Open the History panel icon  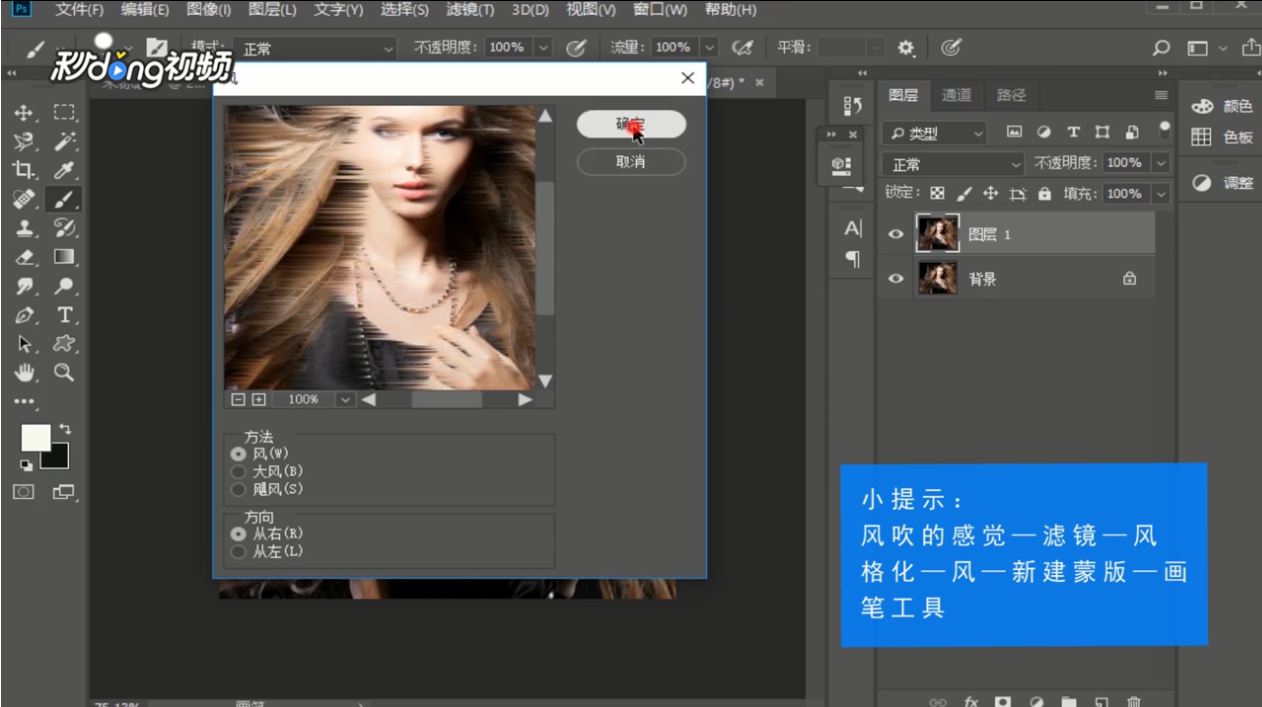tap(853, 105)
